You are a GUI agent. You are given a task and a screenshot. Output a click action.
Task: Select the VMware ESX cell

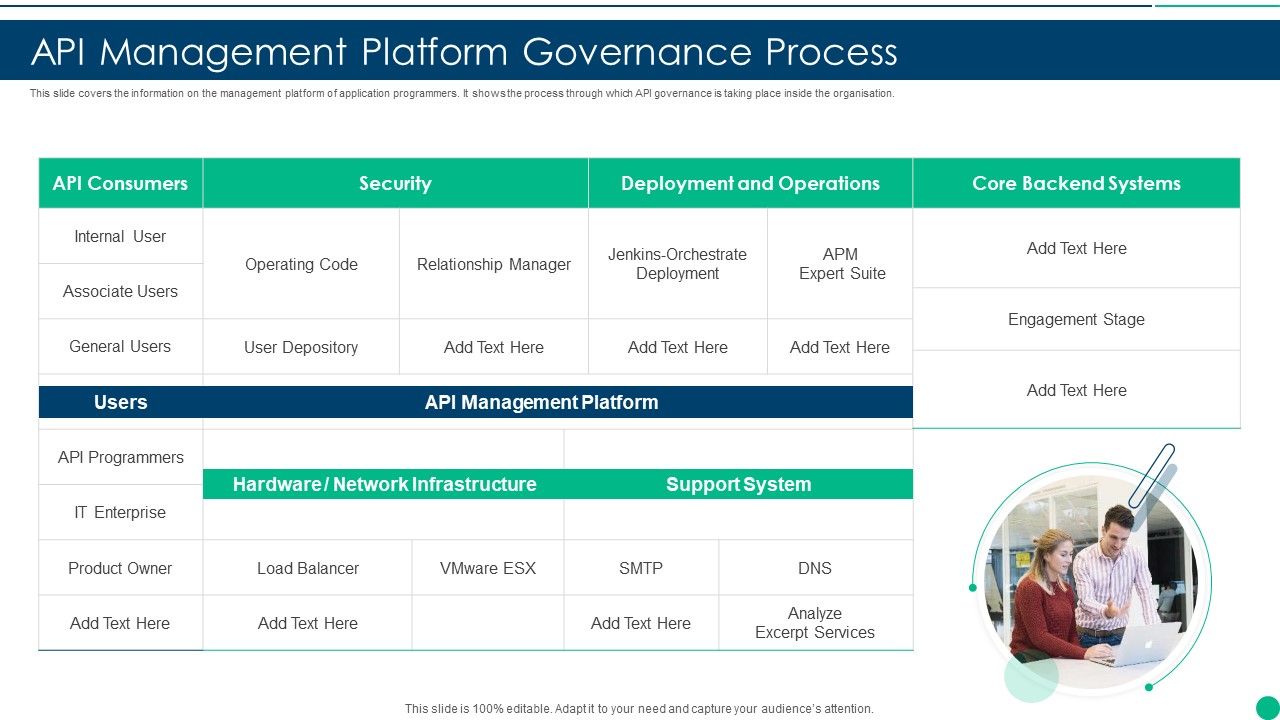(x=488, y=568)
